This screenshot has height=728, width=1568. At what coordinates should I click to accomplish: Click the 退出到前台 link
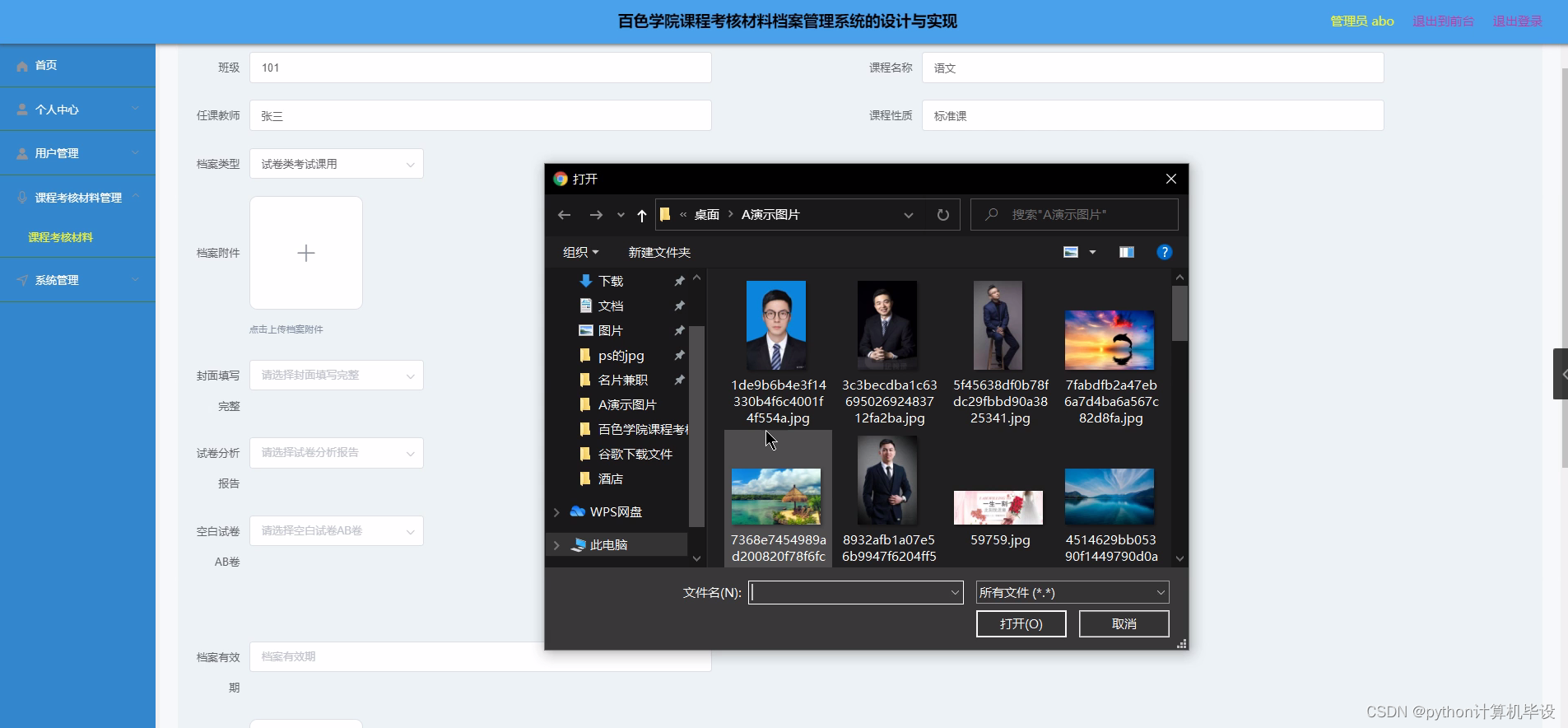(x=1443, y=21)
